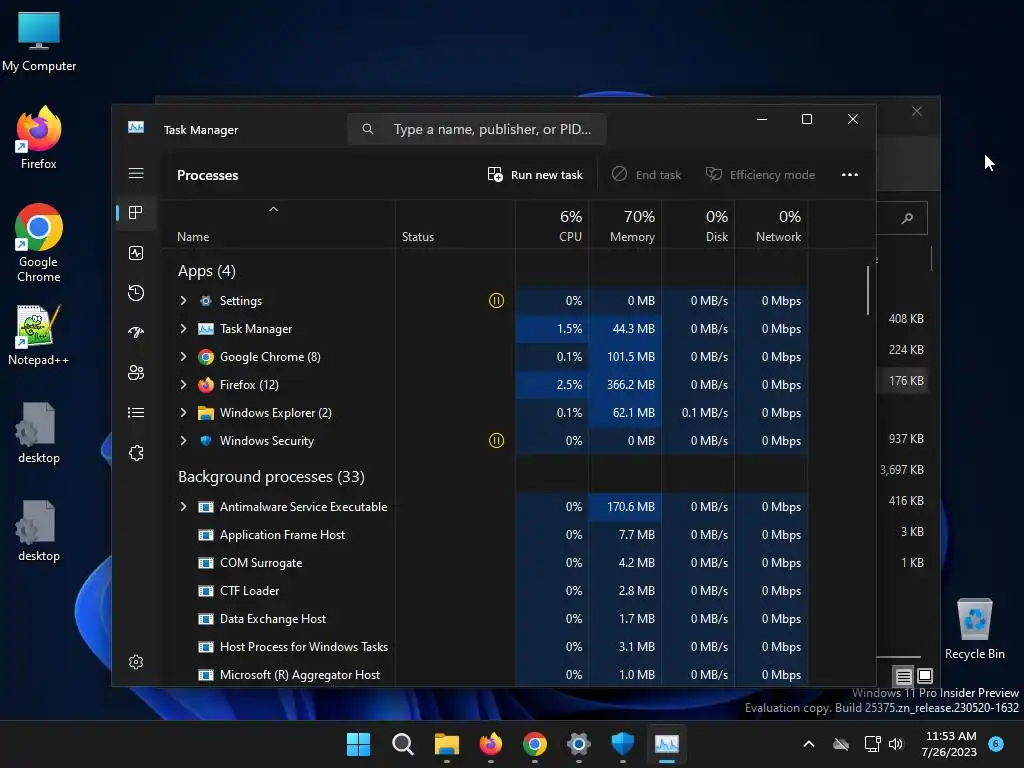
Task: Sort processes by Memory column header
Action: pyautogui.click(x=625, y=225)
